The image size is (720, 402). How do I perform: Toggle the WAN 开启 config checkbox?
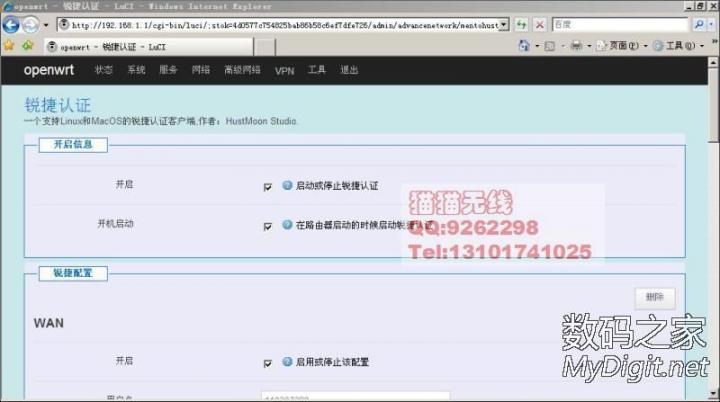(267, 362)
